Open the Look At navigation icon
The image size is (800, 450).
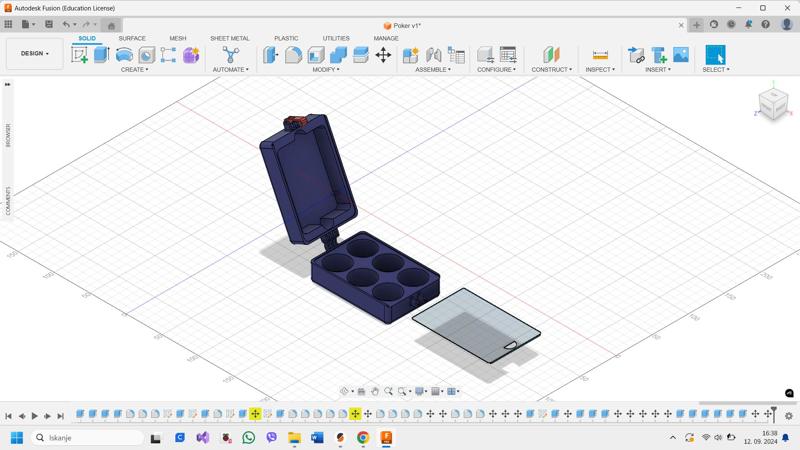[x=361, y=391]
